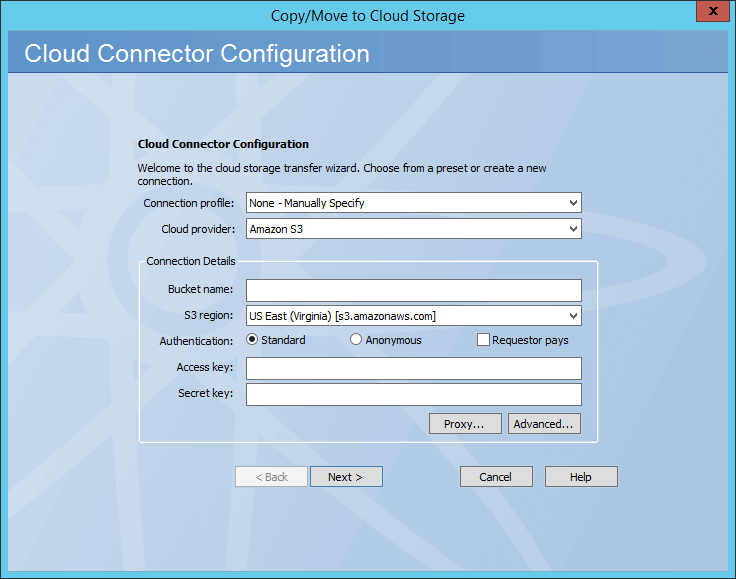Click the Connection Details group label
The width and height of the screenshot is (736, 579).
click(191, 262)
